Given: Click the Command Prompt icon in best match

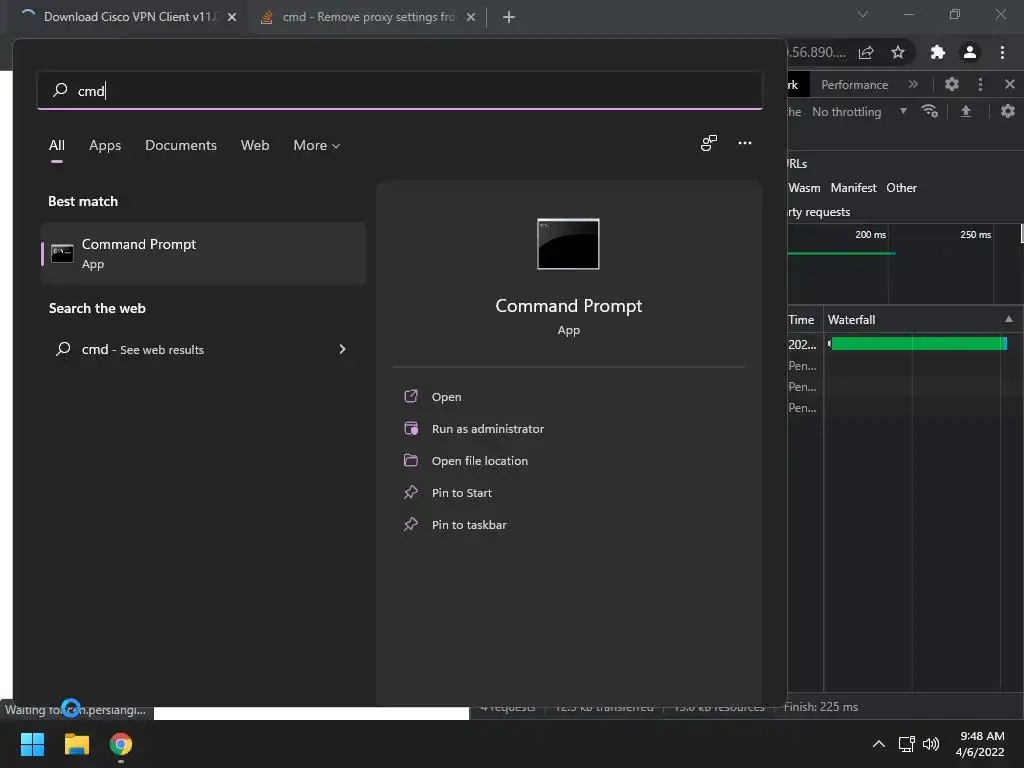Looking at the screenshot, I should pyautogui.click(x=62, y=253).
